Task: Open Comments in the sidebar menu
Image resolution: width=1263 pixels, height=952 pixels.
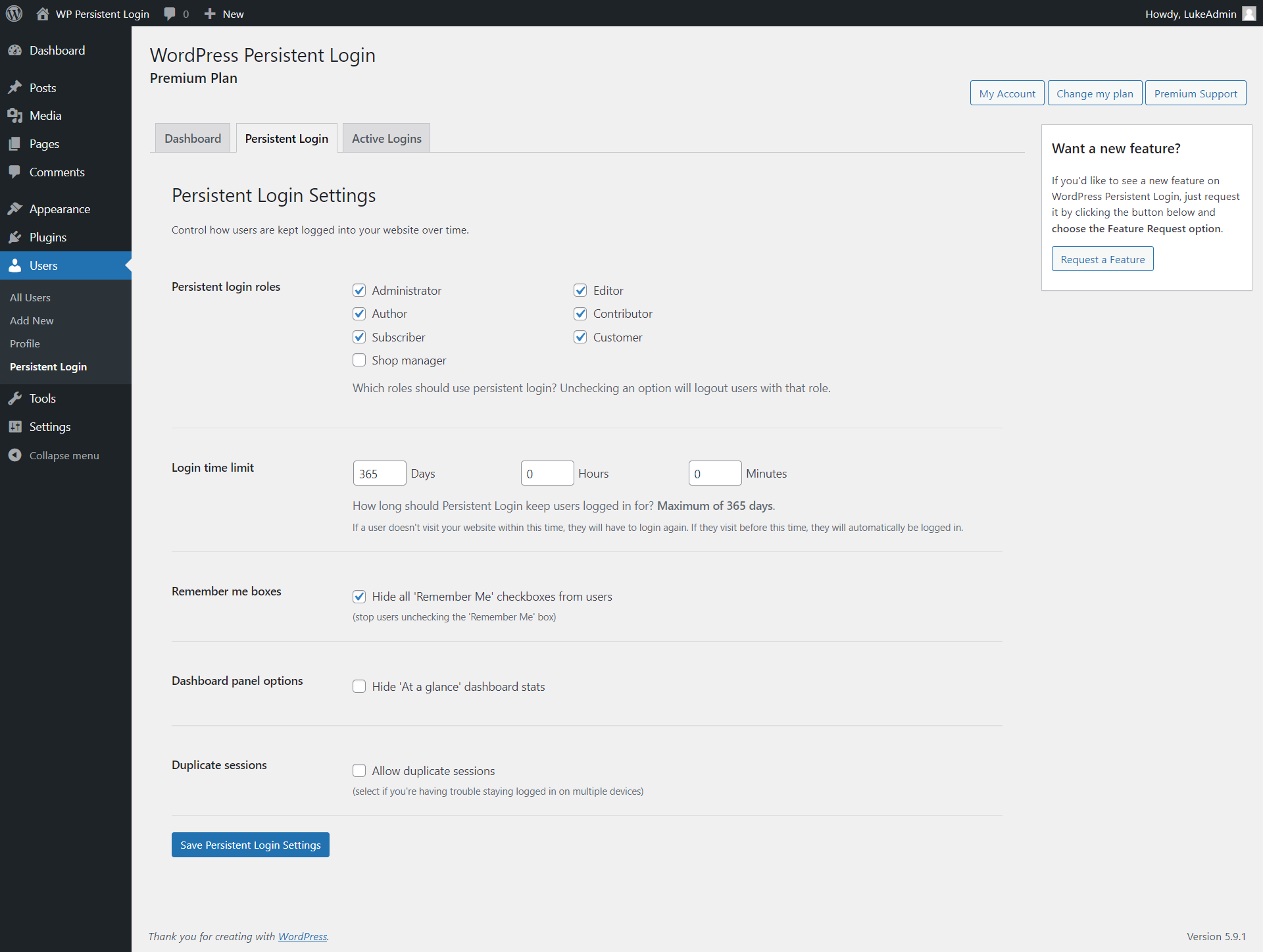Action: point(57,172)
